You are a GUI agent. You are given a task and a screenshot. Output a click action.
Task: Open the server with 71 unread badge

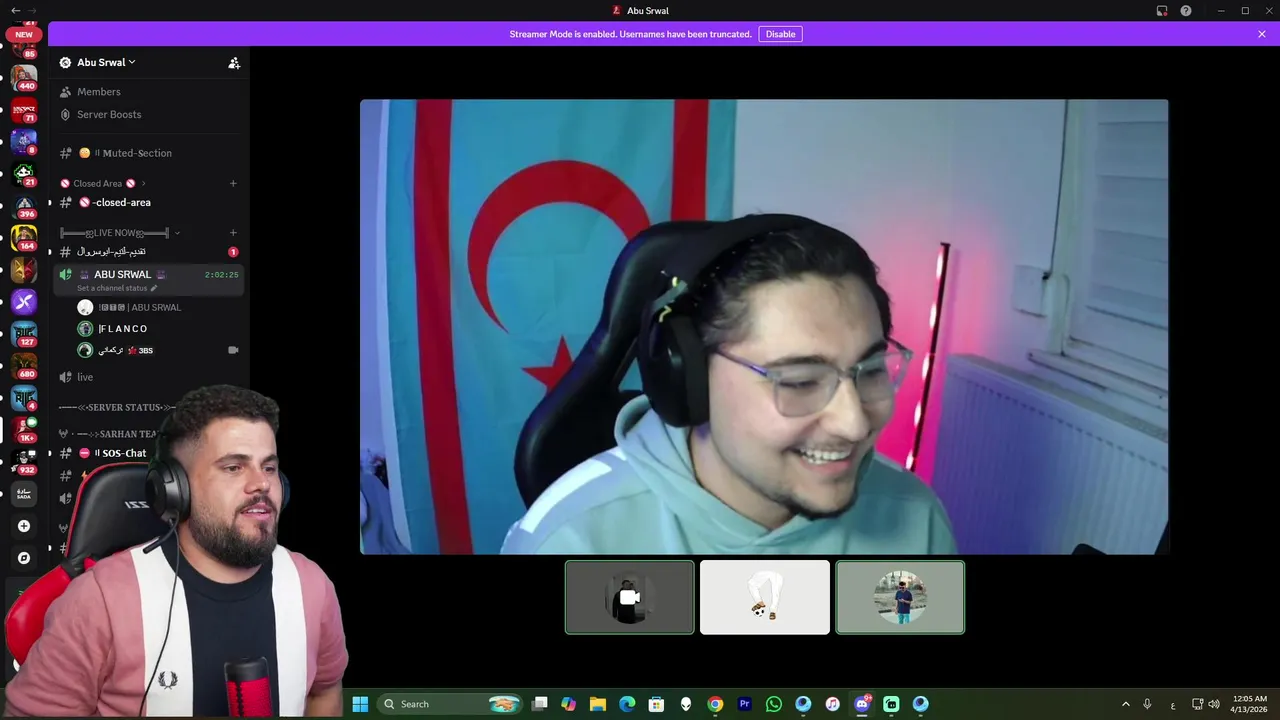pyautogui.click(x=24, y=110)
